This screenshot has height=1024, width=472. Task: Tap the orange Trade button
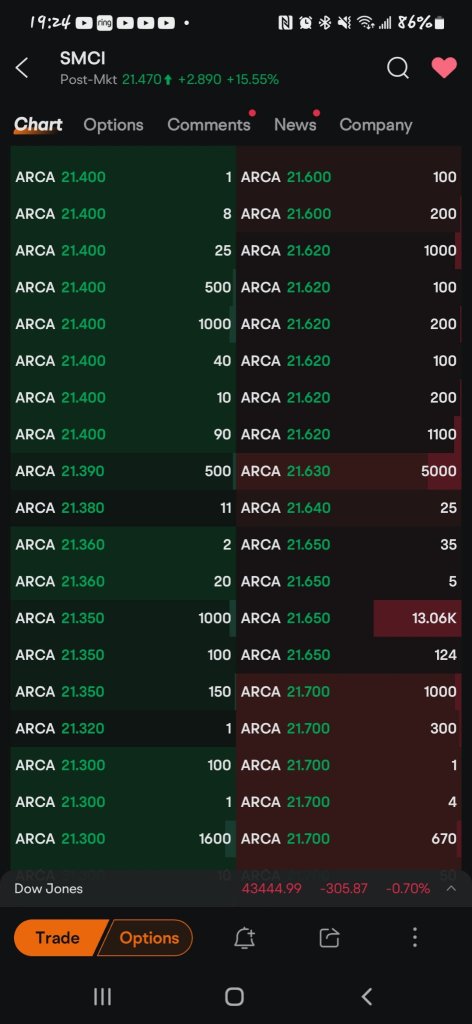(57, 938)
